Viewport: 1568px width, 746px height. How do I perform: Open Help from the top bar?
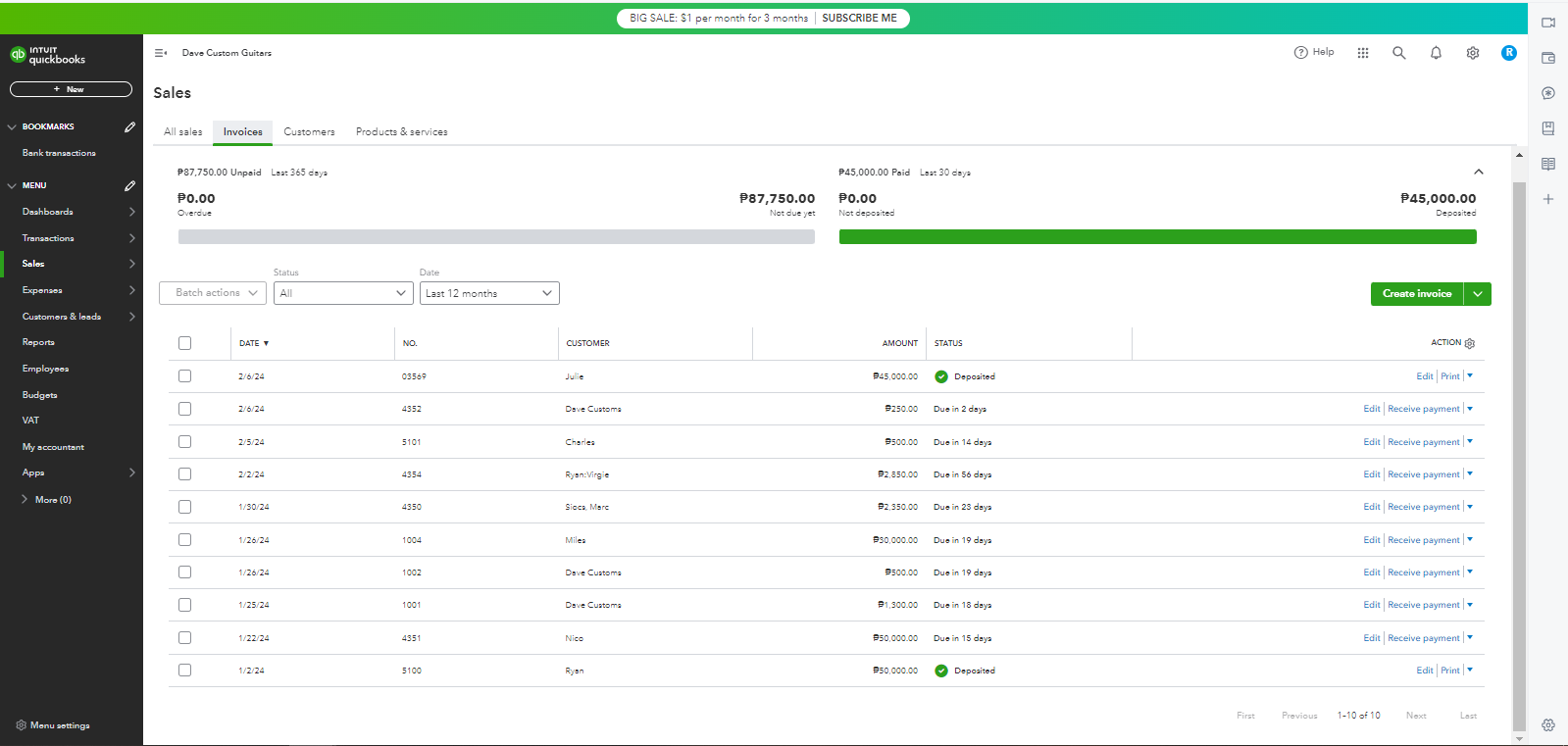(x=1314, y=53)
